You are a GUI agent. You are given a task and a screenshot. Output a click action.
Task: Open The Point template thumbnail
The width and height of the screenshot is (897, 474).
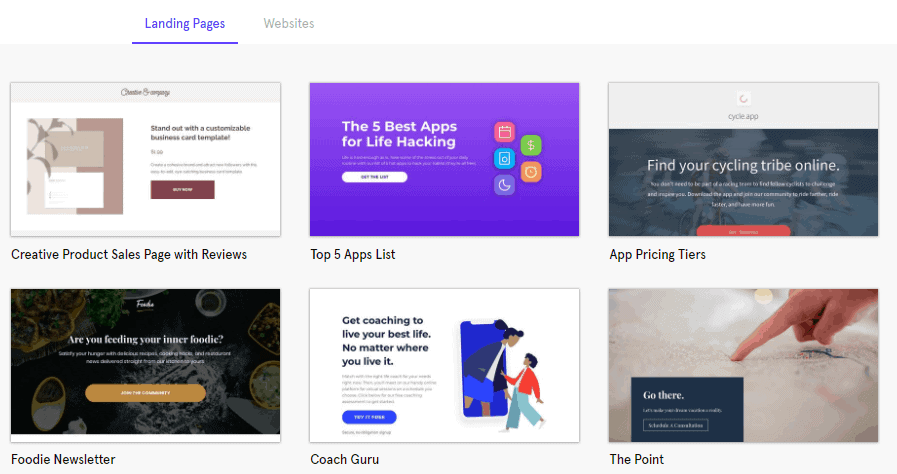(x=743, y=365)
